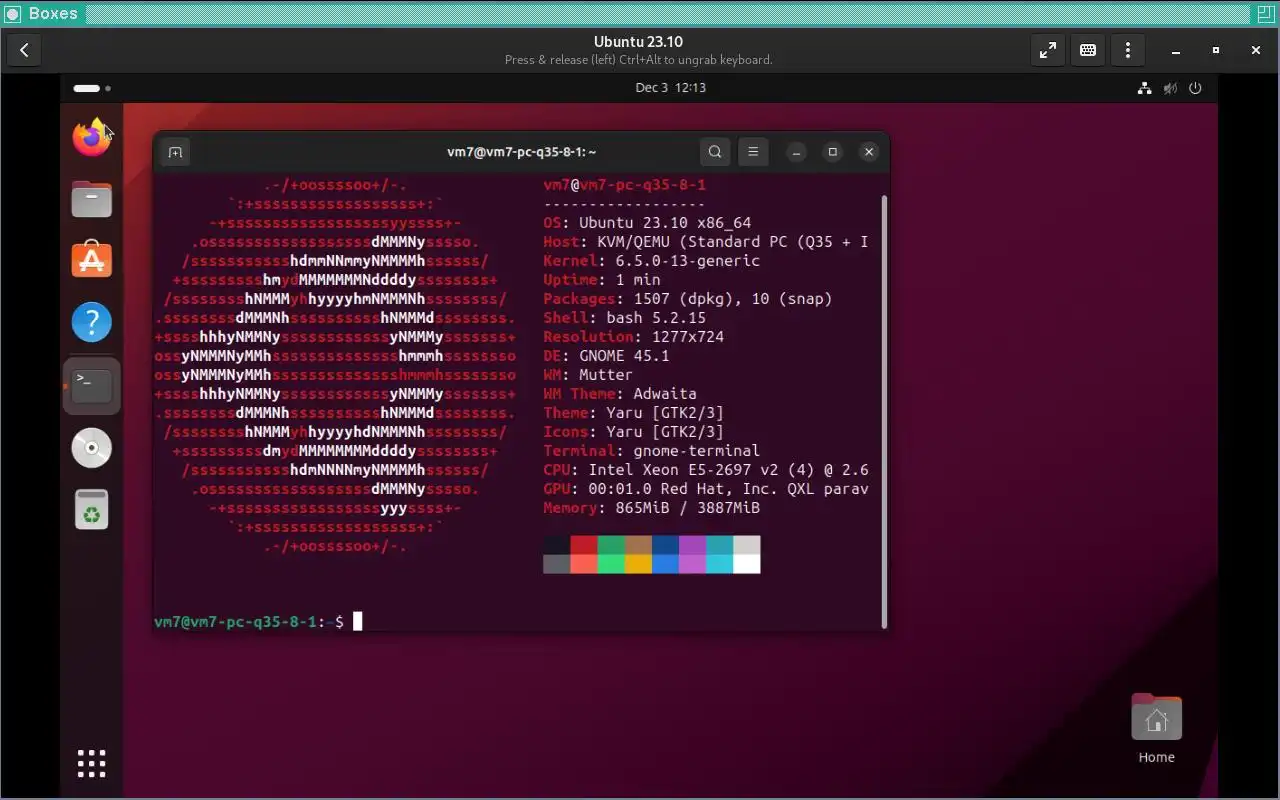
Task: Click 'OS: Ubuntu 23.10 x86_64' line
Action: 647,223
